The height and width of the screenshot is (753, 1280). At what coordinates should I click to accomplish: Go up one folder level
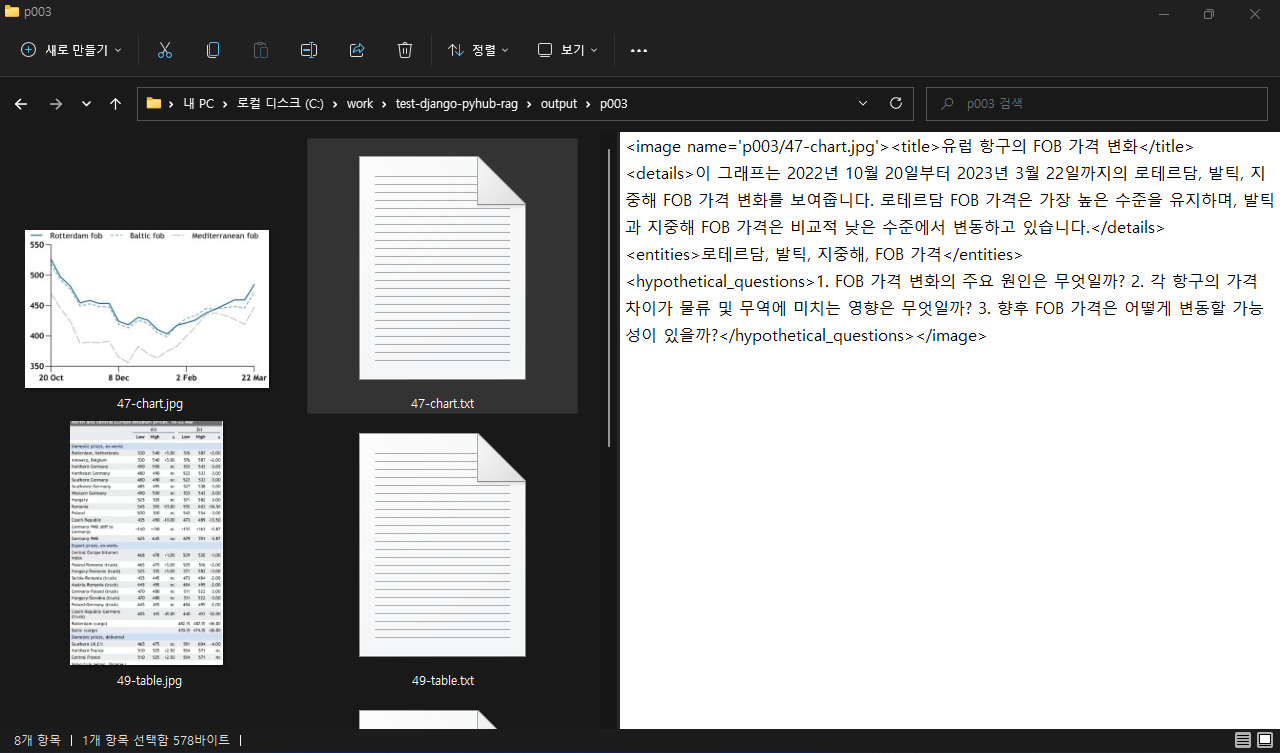pos(116,103)
